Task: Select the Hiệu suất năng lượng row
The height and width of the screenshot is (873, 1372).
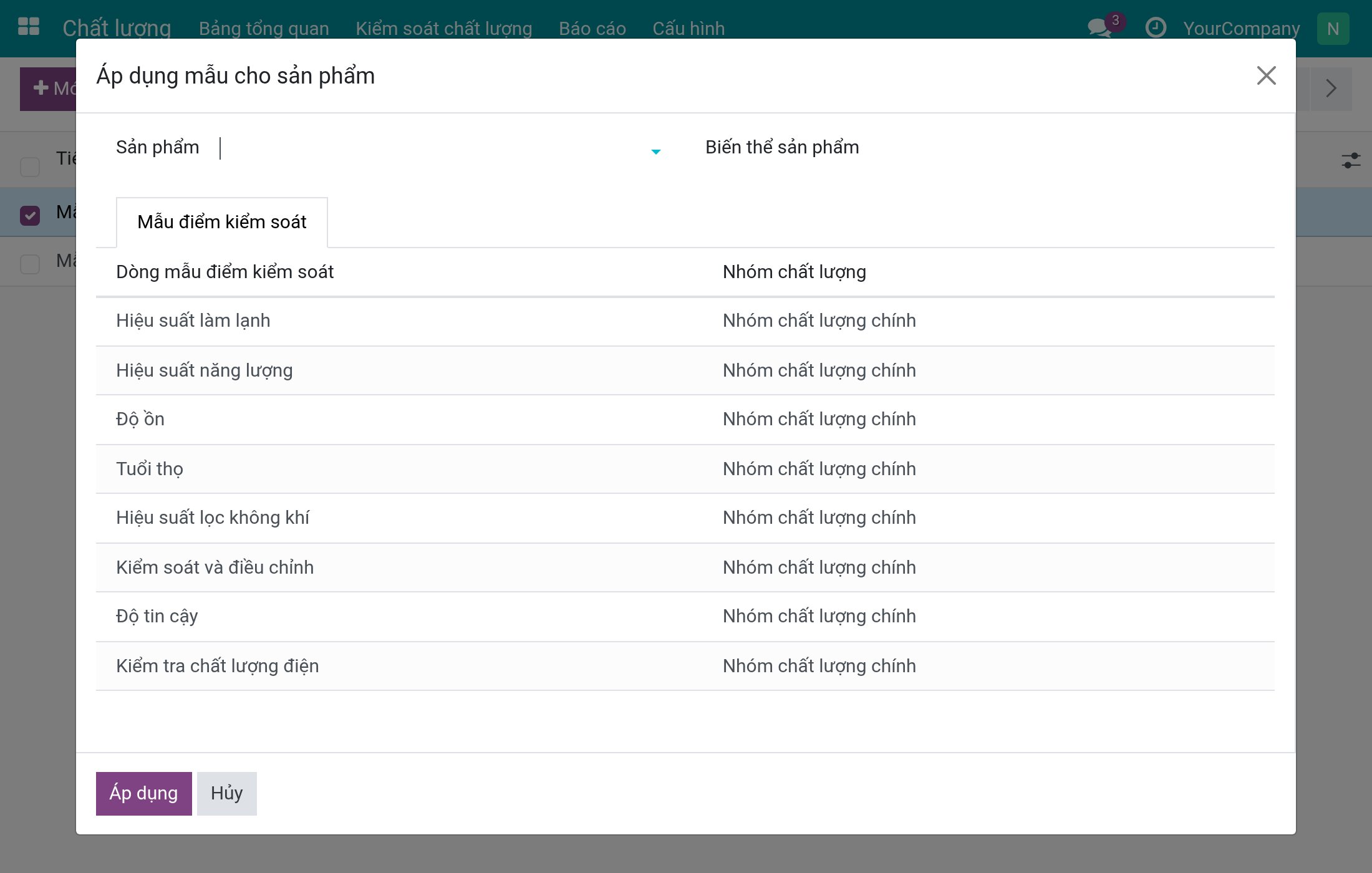Action: click(685, 370)
